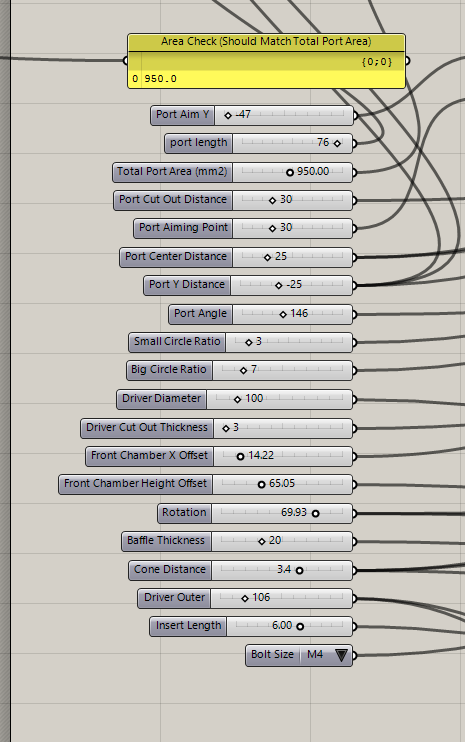465x742 pixels.
Task: Click the Port Angle slider track
Action: pyautogui.click(x=292, y=314)
